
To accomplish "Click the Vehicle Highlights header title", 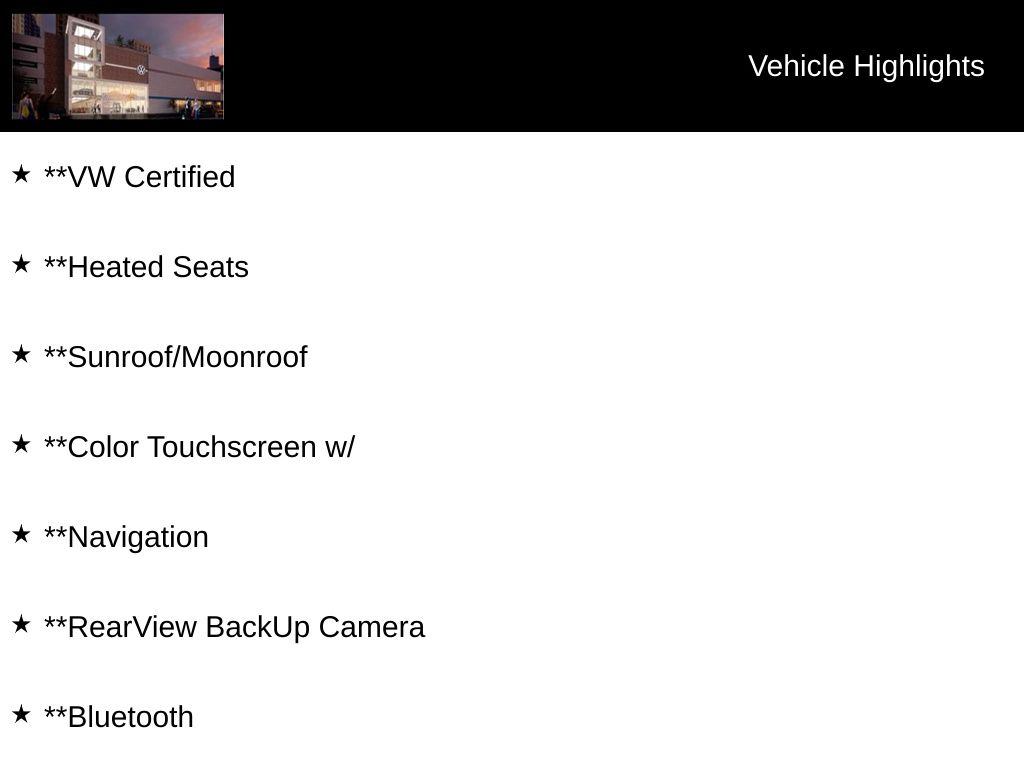I will pos(866,66).
